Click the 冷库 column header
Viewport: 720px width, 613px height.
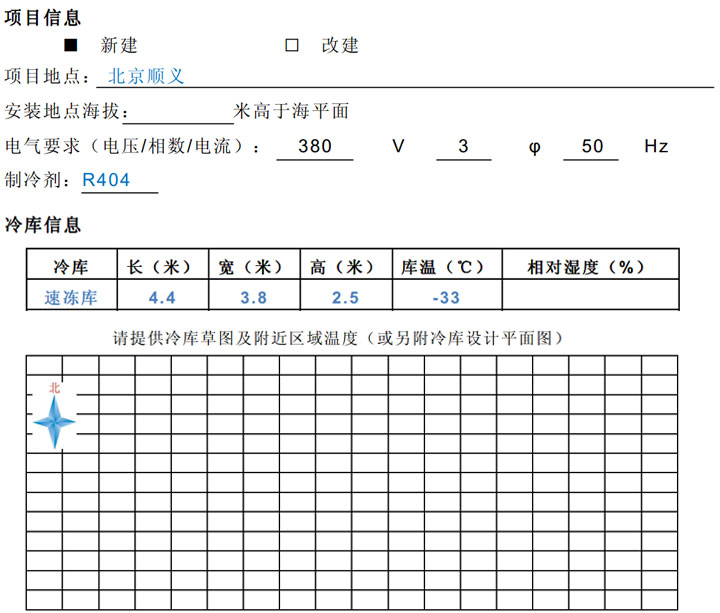coord(71,267)
